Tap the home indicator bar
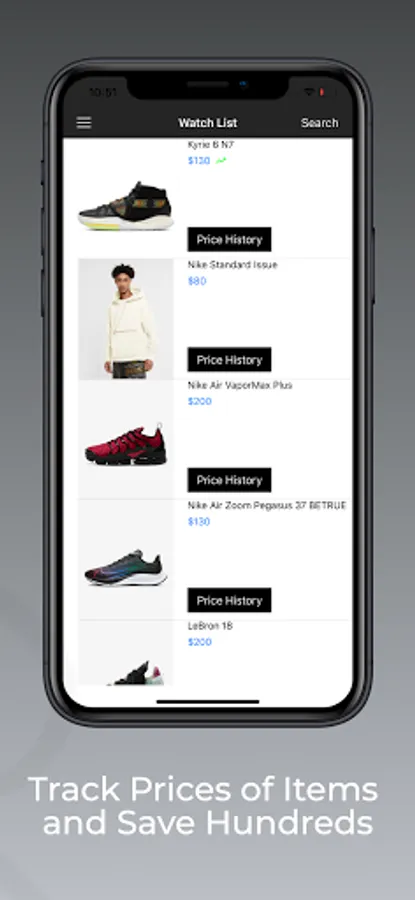The height and width of the screenshot is (900, 415). click(x=207, y=701)
